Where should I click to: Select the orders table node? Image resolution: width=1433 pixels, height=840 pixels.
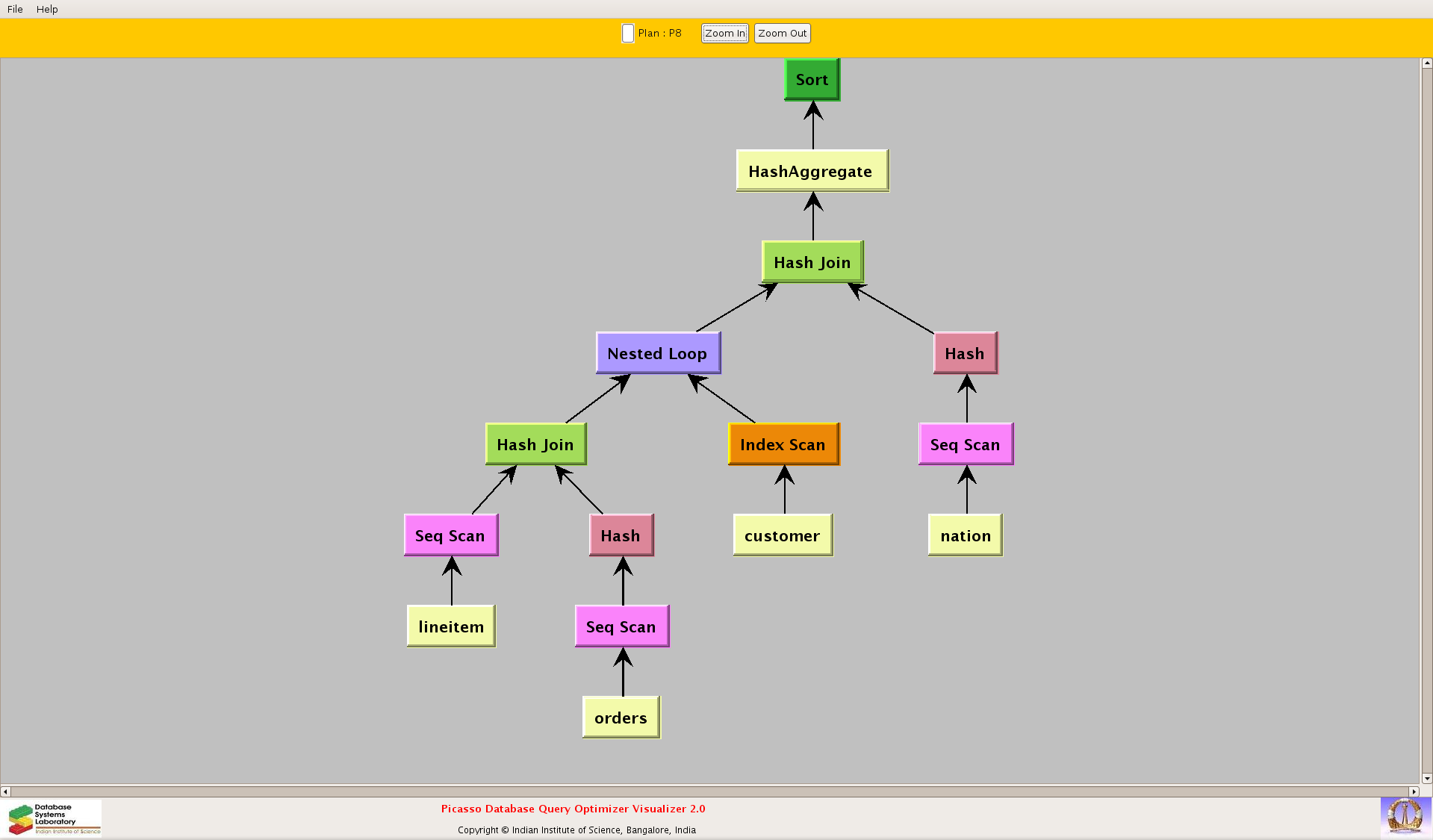tap(621, 718)
